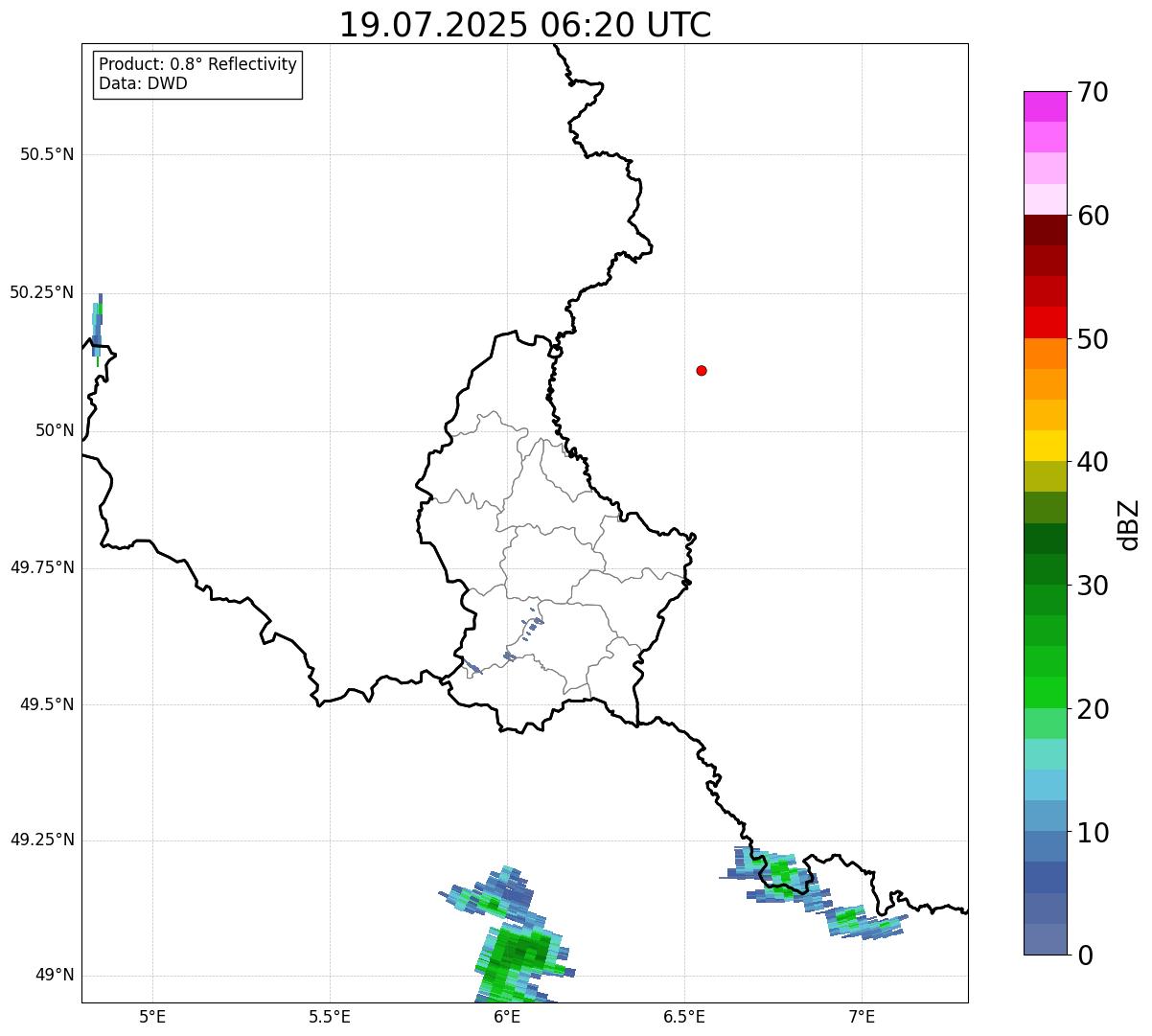Click the radar echo near 7°E 49.1°N
The image size is (1152, 1036).
coord(864,921)
